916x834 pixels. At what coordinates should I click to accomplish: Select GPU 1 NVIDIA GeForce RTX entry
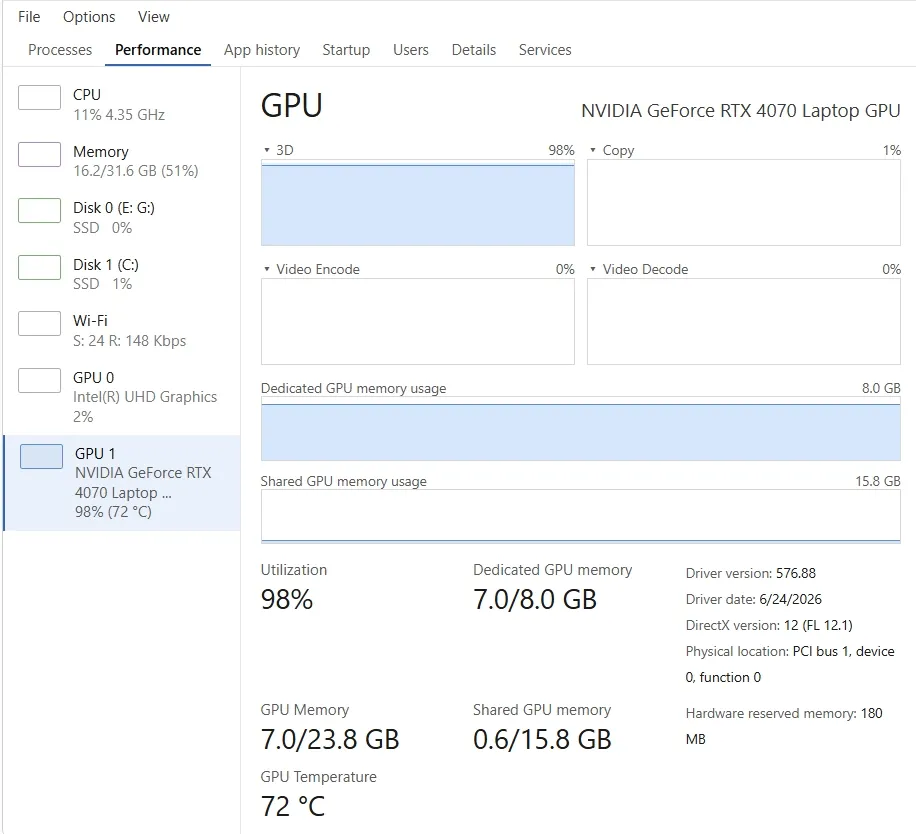tap(122, 483)
